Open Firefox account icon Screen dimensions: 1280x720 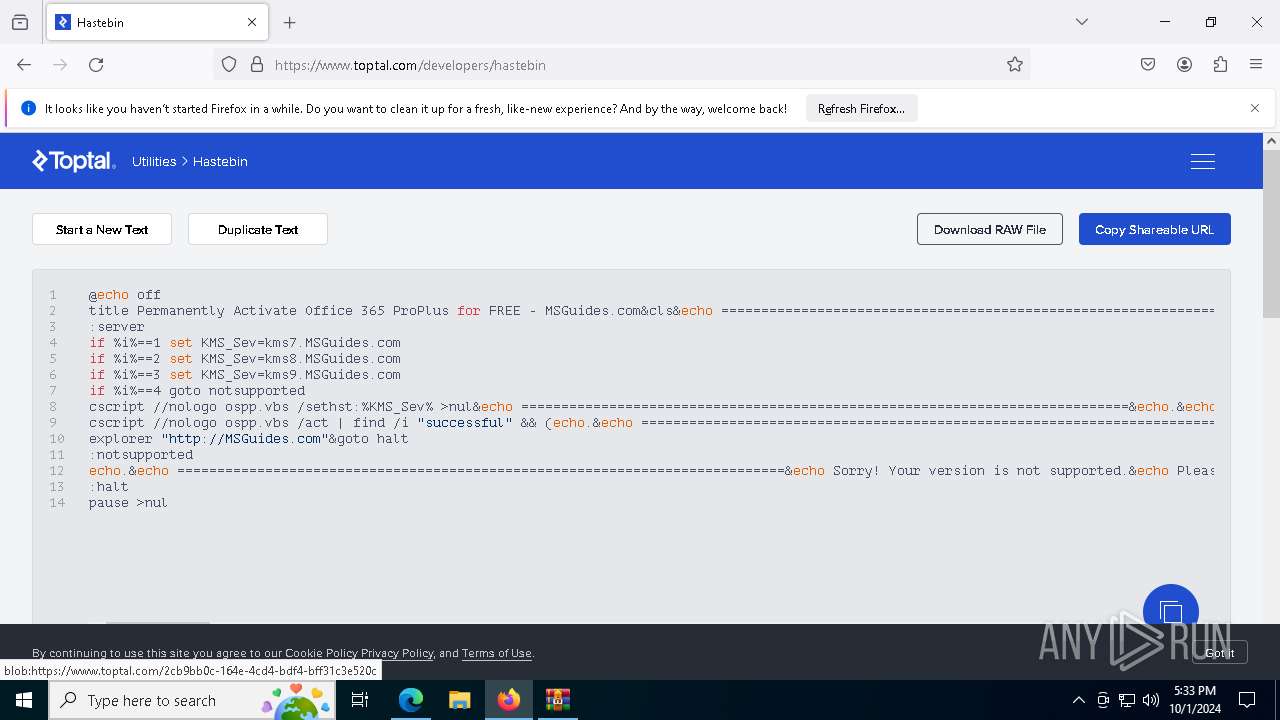(x=1184, y=65)
